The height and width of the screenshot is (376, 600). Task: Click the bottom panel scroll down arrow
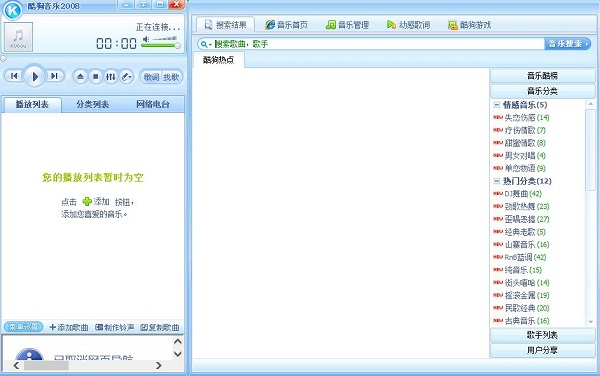pyautogui.click(x=178, y=354)
